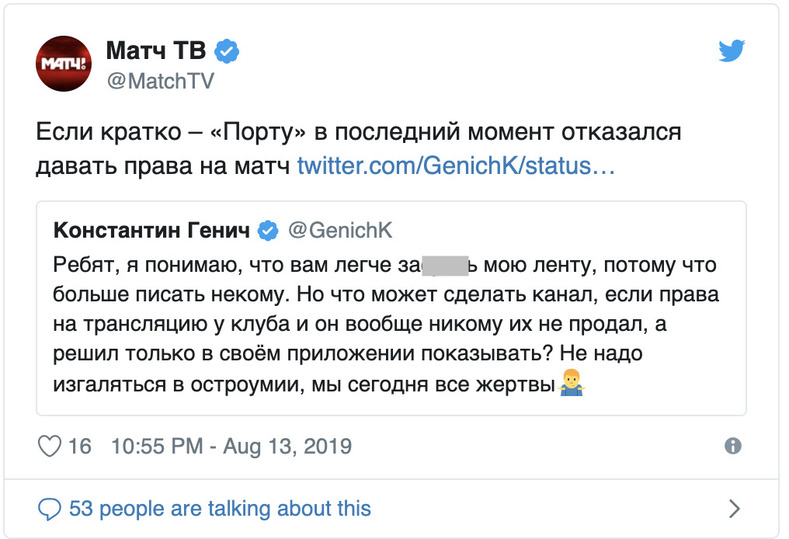Expand the conversation with the right chevron
The height and width of the screenshot is (539, 789).
pos(734,509)
